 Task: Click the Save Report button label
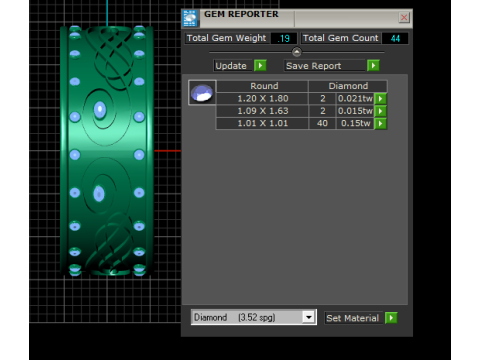[x=314, y=66]
